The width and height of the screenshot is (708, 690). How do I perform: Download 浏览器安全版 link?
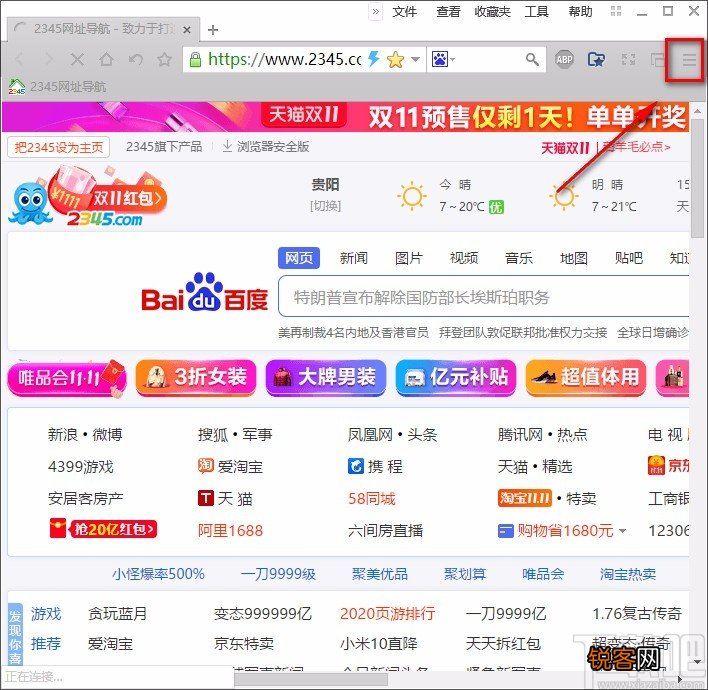coord(266,147)
